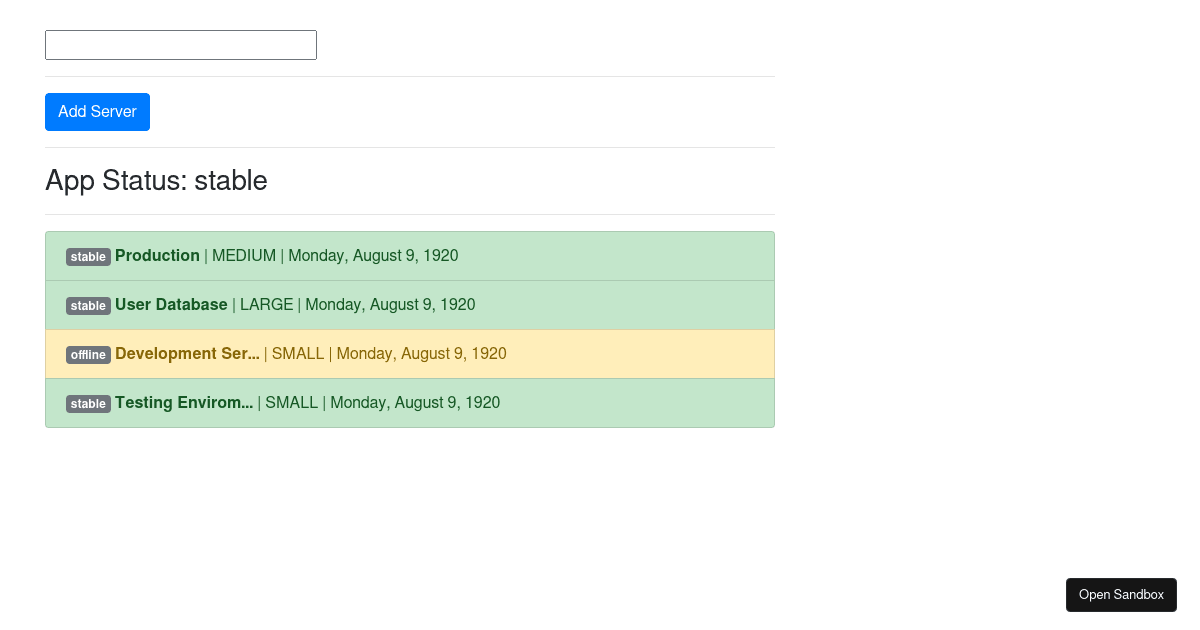Open the Open Sandbox button

click(1121, 595)
